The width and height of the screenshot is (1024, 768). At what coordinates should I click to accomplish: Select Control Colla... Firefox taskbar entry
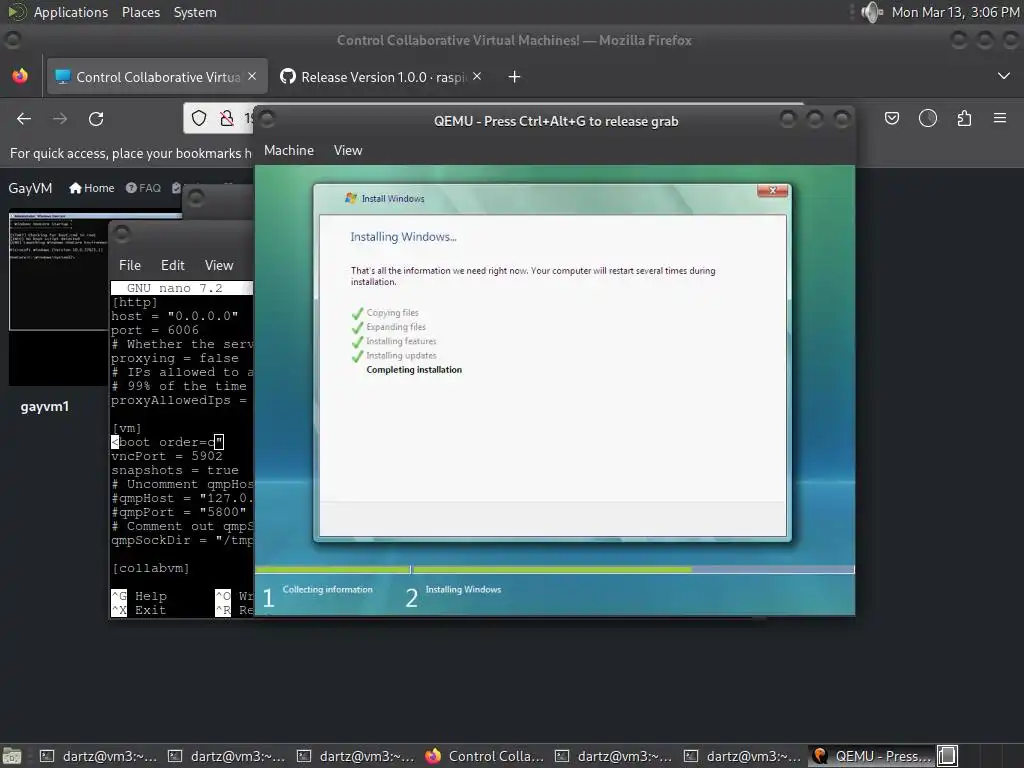(x=484, y=756)
